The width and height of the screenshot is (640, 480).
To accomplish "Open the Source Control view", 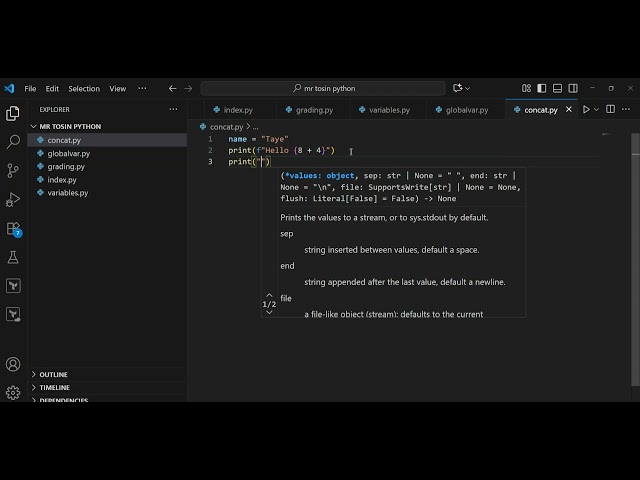I will (x=13, y=170).
